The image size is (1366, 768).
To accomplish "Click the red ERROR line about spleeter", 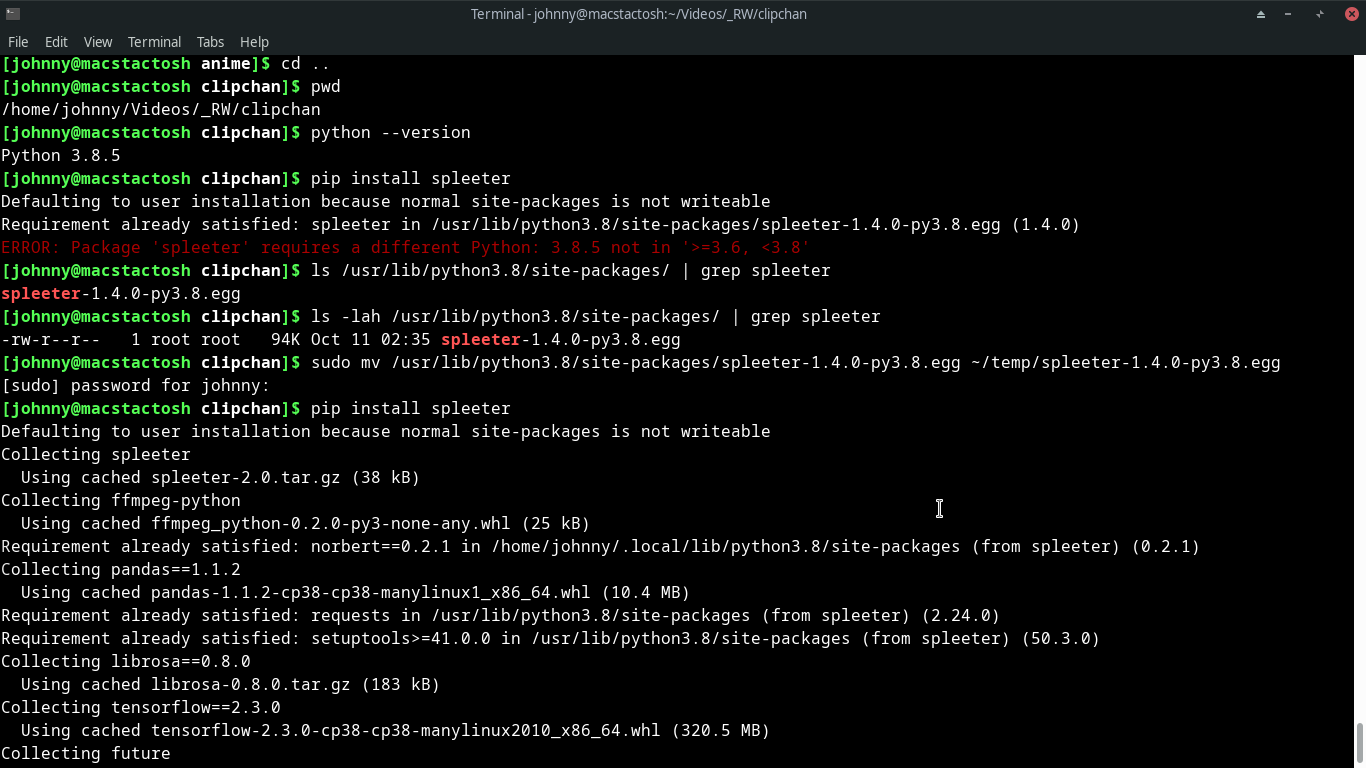I will [x=406, y=247].
